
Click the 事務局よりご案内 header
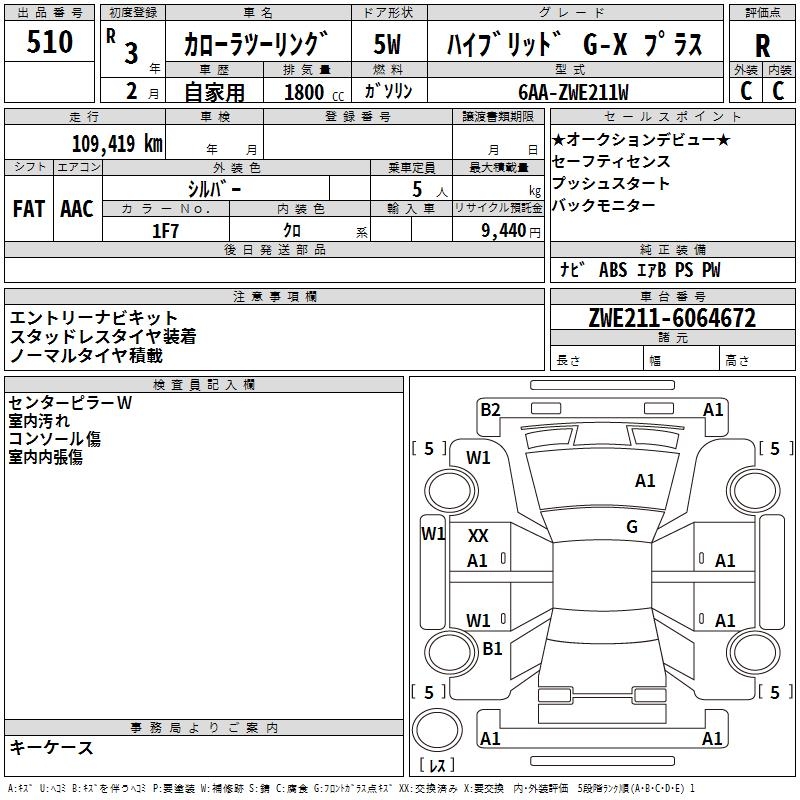204,728
